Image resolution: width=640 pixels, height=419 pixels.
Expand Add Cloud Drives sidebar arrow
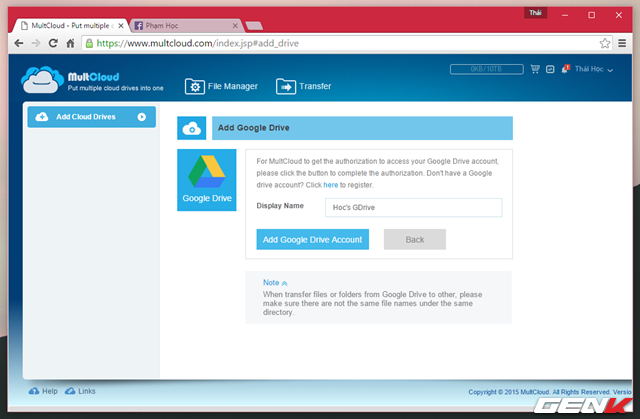(142, 117)
